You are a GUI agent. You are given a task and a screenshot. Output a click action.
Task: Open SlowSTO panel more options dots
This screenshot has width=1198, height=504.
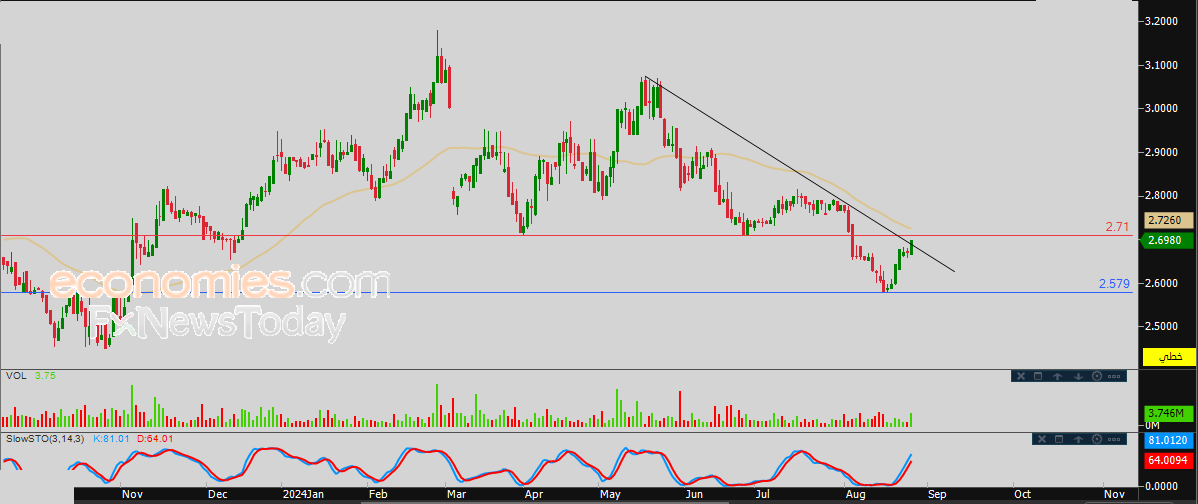(x=1114, y=439)
